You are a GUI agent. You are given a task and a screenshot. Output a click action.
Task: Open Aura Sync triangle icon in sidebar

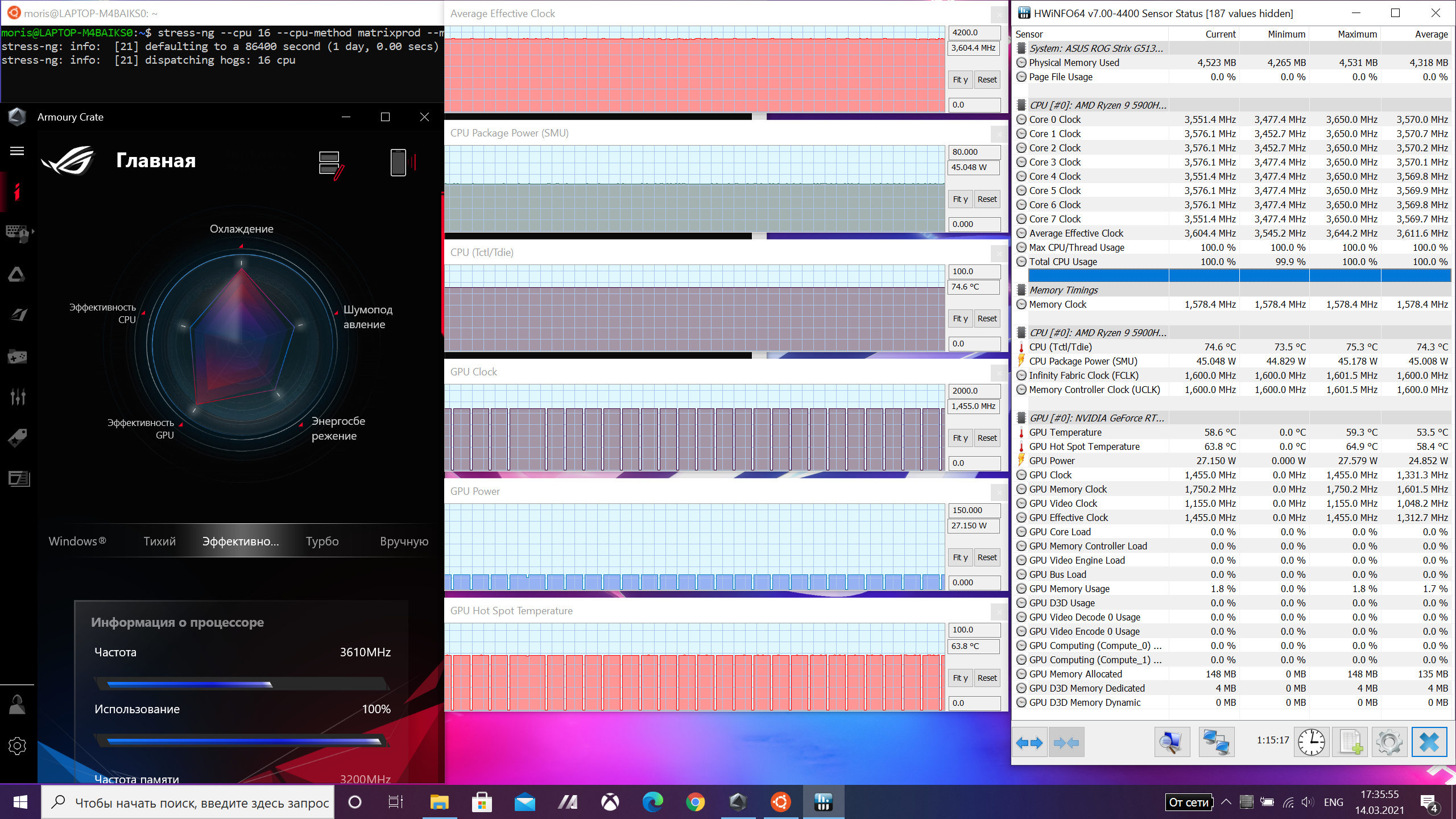[17, 275]
